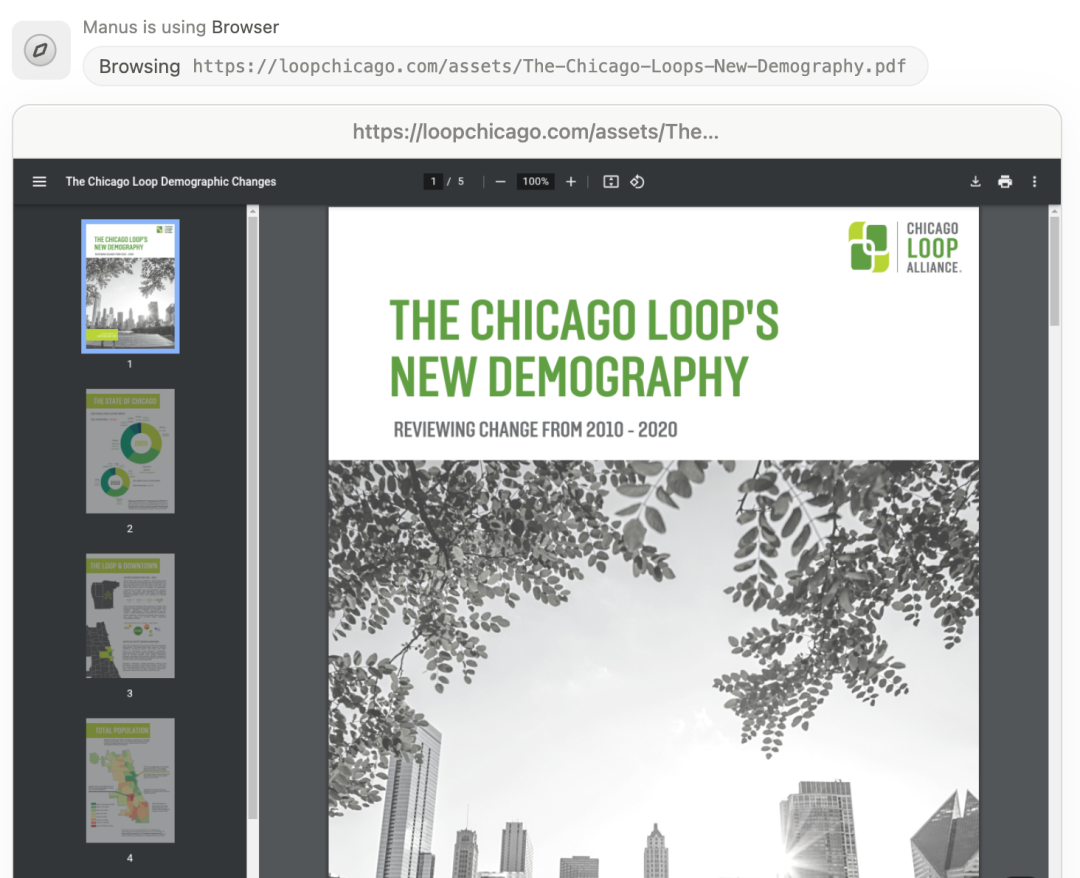Viewport: 1080px width, 878px height.
Task: Jump to page 2 State of Chicago thumbnail
Action: 130,451
